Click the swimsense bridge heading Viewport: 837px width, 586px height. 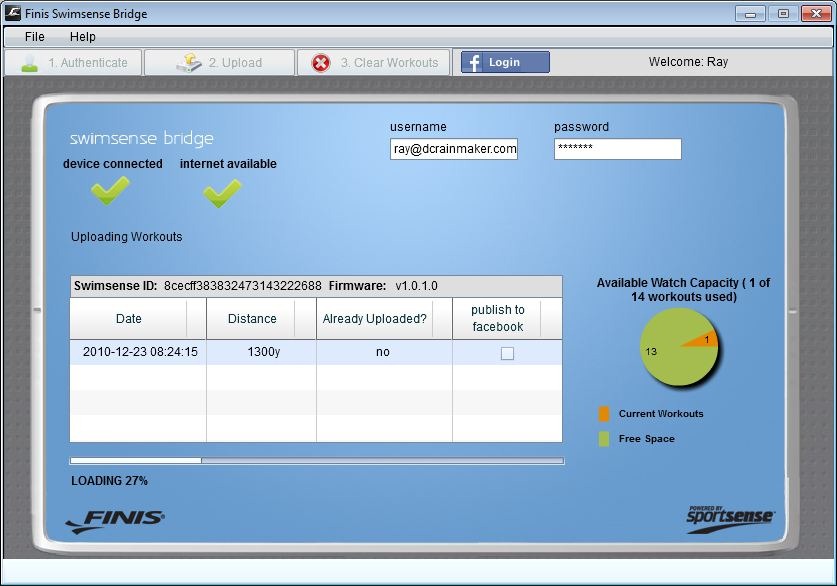point(141,139)
